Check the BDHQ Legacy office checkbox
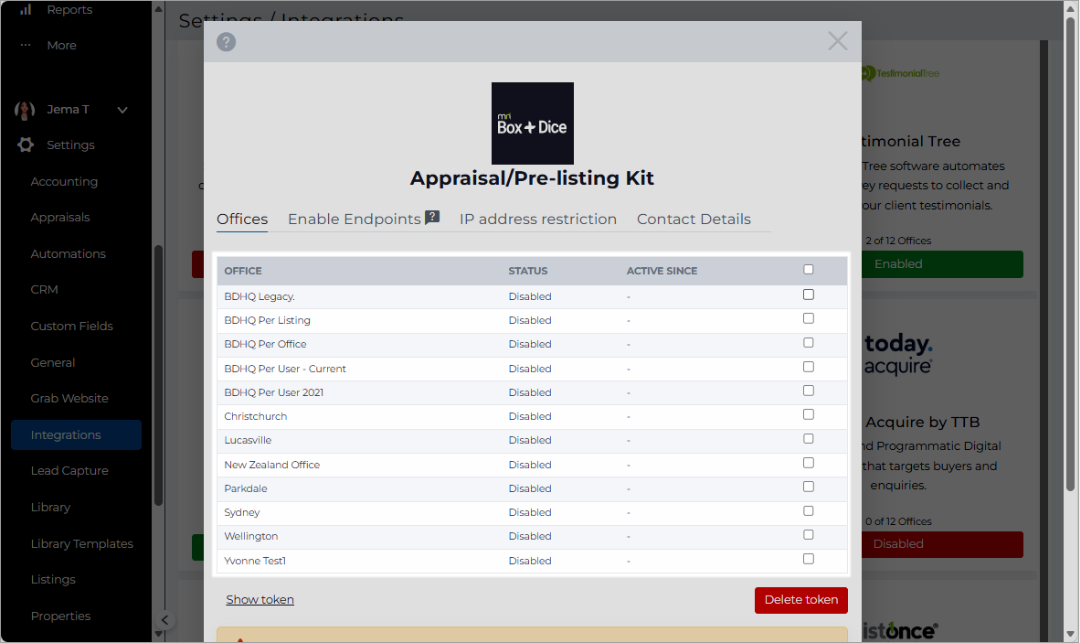 point(809,295)
